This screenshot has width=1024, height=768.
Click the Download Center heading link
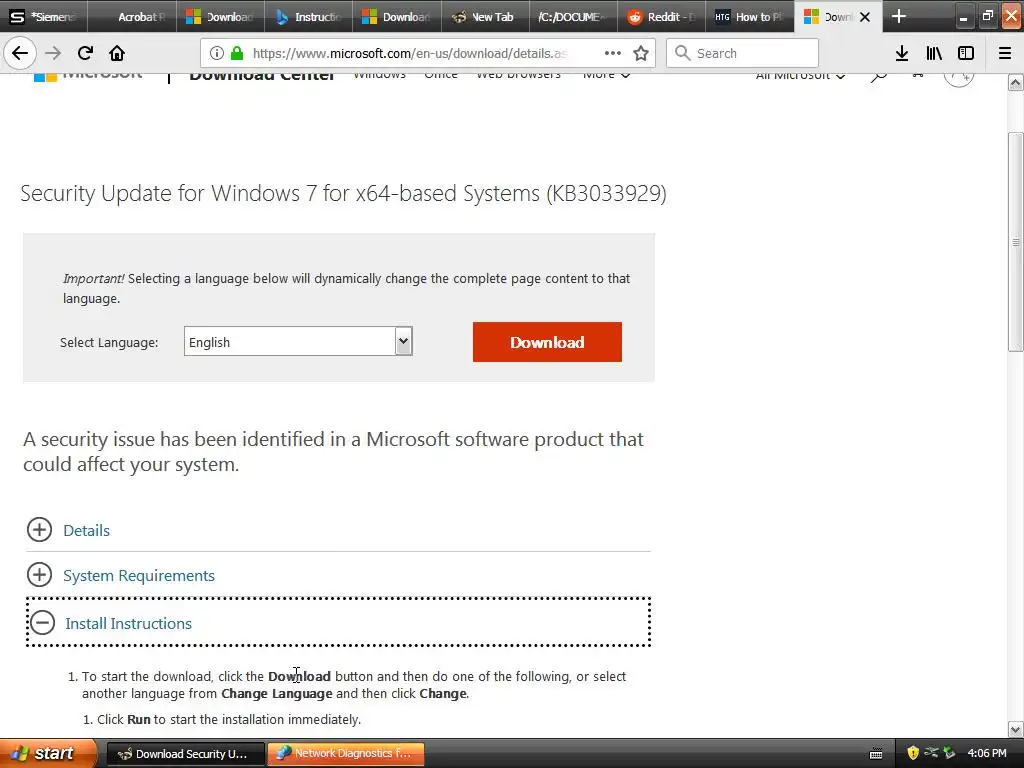(x=262, y=77)
